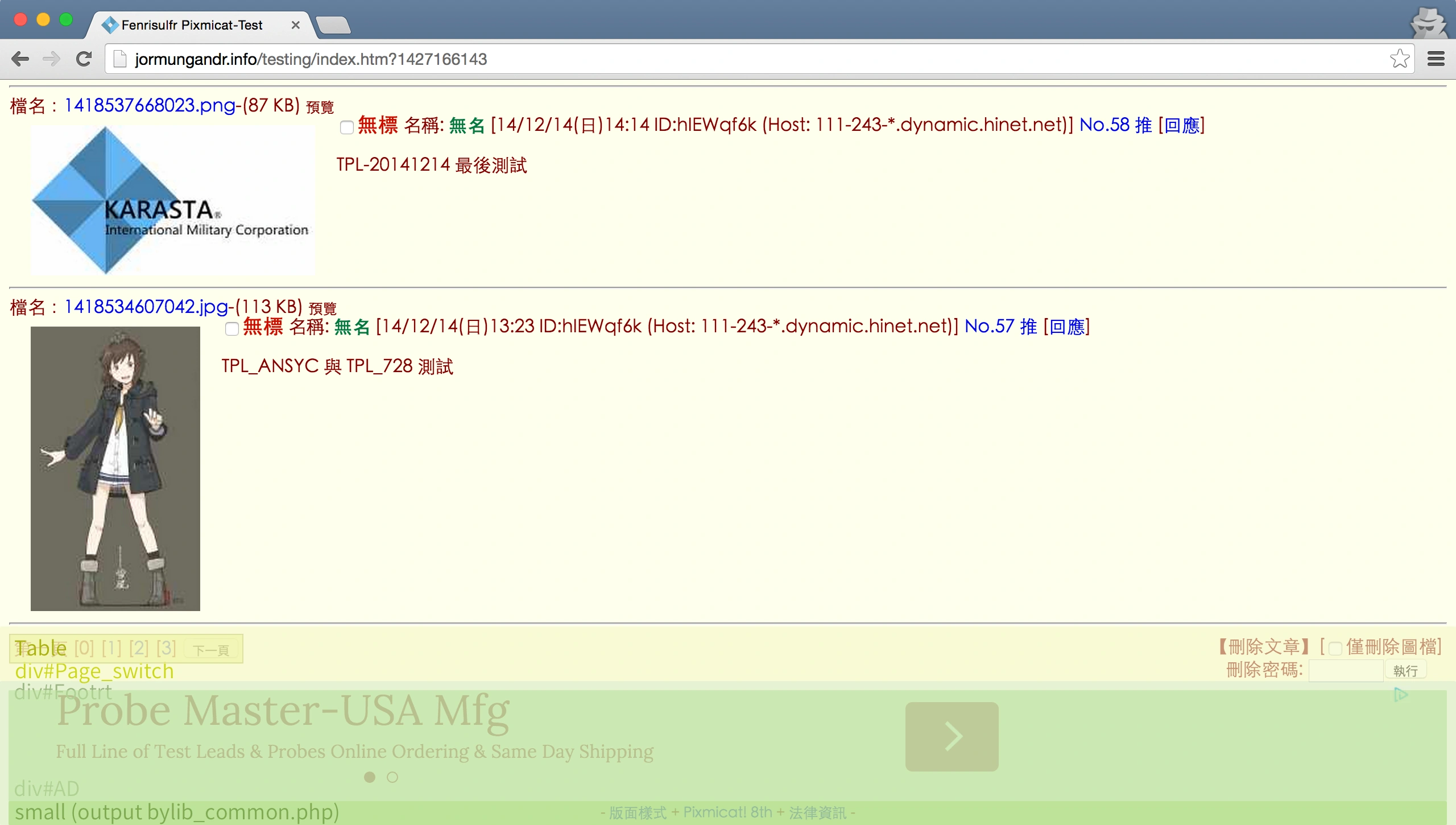Click the AdChoices icon on ad
The height and width of the screenshot is (825, 1456).
click(x=1400, y=694)
